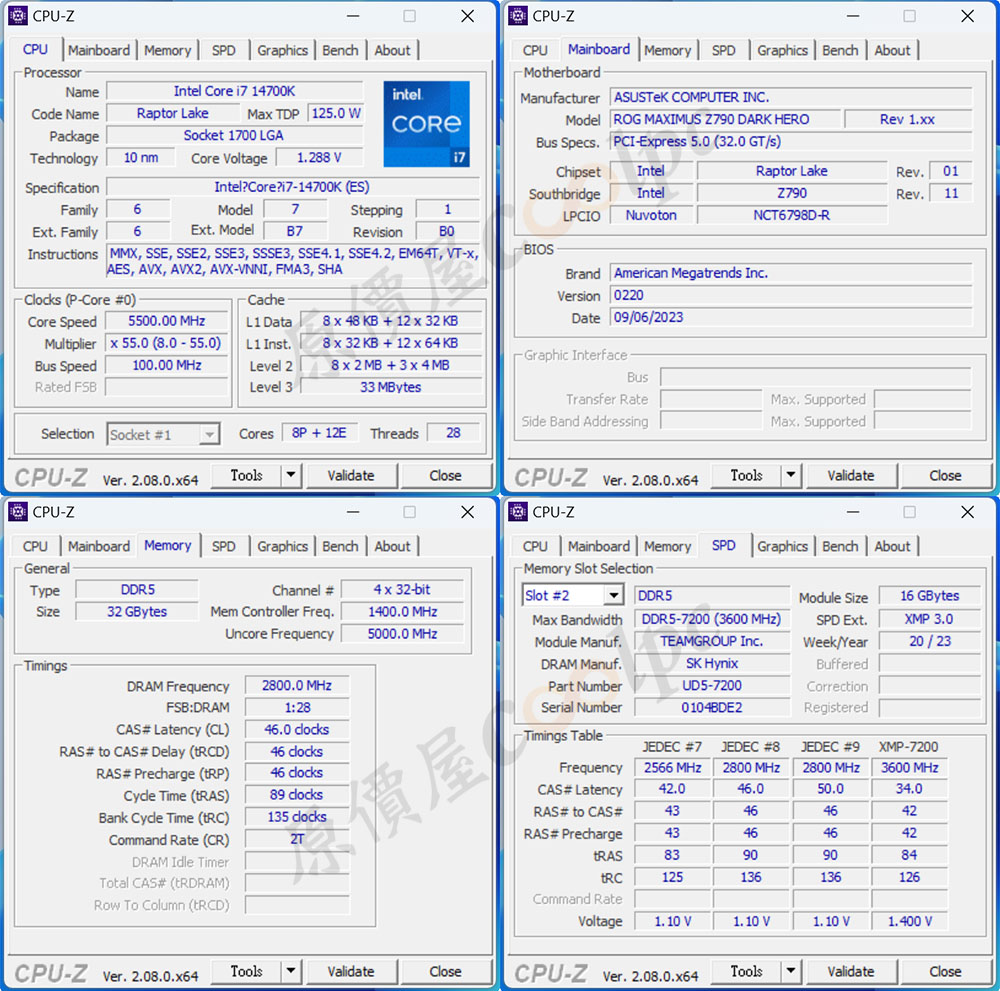Close the window showing the Mainboard tab
Viewport: 1000px width, 991px height.
click(x=967, y=16)
